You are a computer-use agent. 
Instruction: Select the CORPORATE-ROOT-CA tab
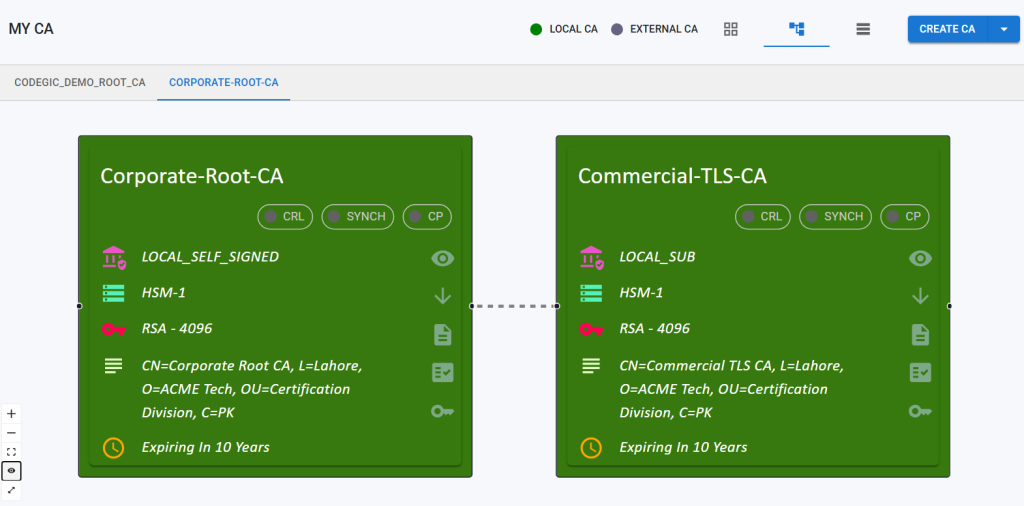[x=224, y=82]
